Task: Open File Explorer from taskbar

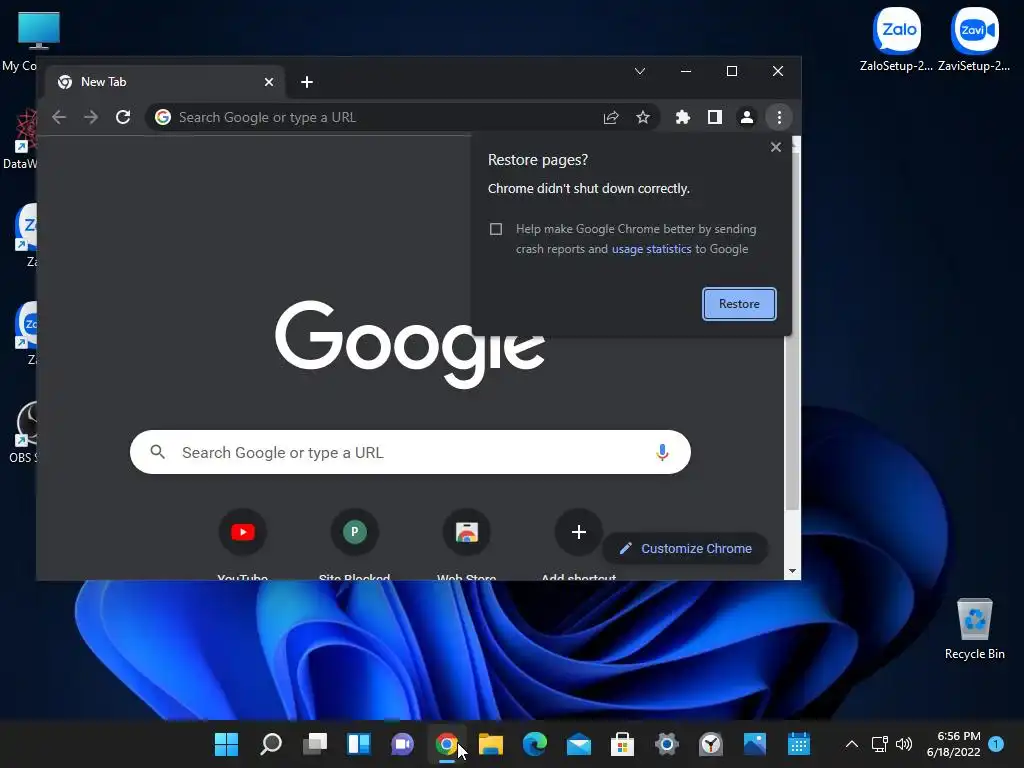Action: point(490,744)
